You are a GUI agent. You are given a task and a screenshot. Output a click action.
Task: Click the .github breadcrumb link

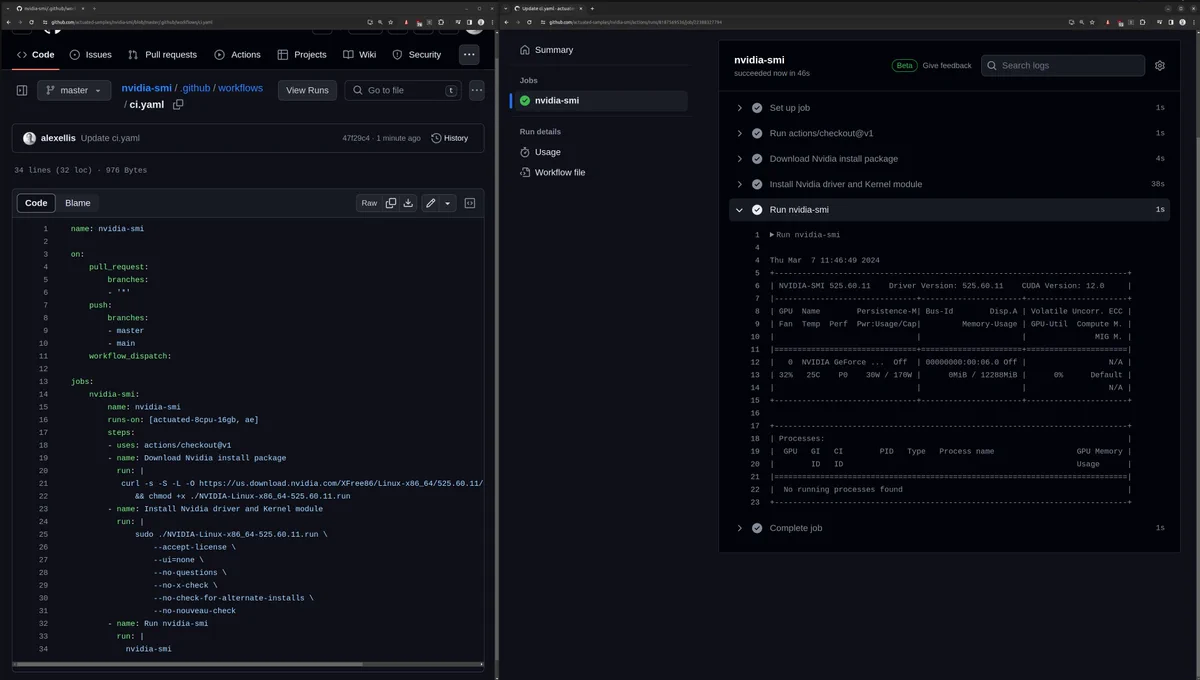click(195, 88)
